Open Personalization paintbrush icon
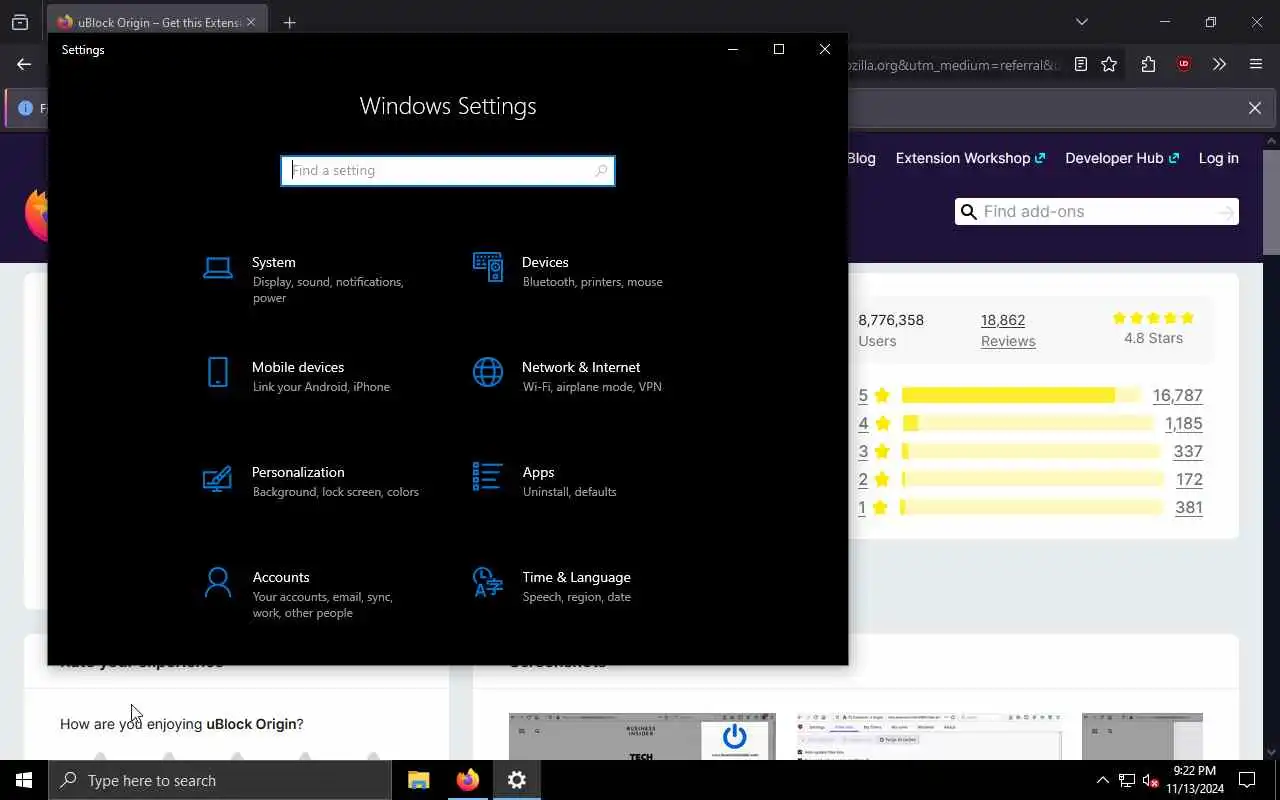Image resolution: width=1280 pixels, height=800 pixels. pyautogui.click(x=218, y=477)
